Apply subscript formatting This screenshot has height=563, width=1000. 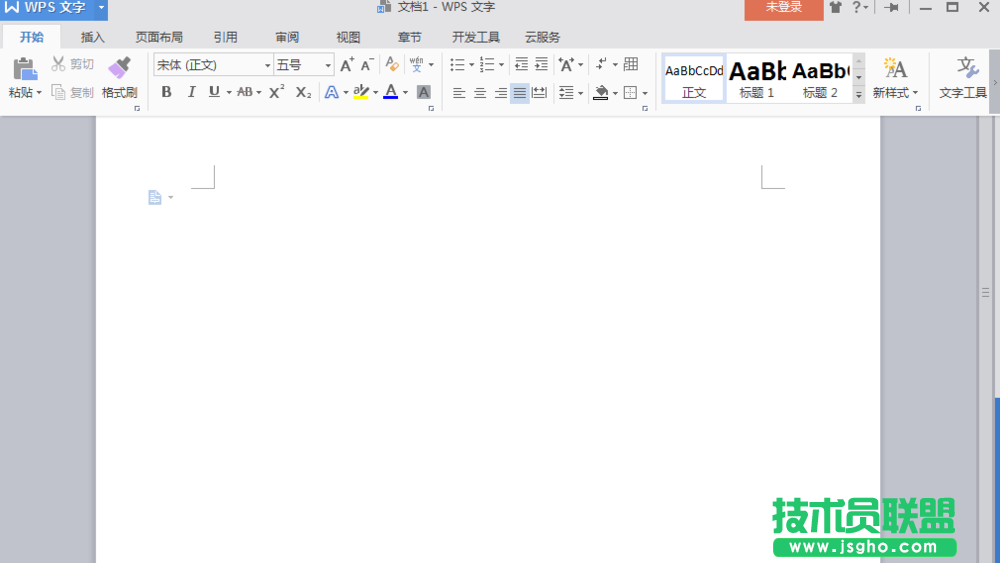[x=303, y=92]
